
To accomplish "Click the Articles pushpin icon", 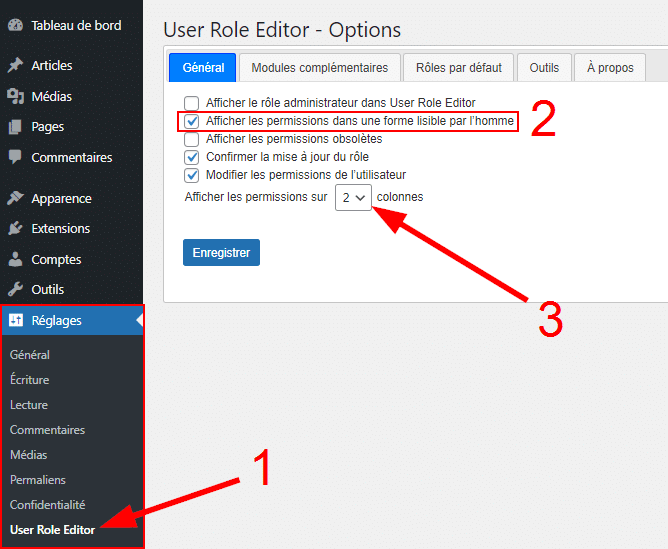I will (x=15, y=65).
